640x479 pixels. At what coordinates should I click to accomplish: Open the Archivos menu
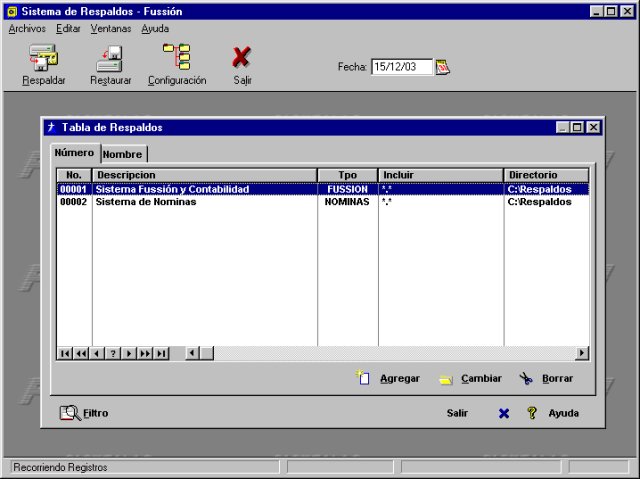(27, 29)
